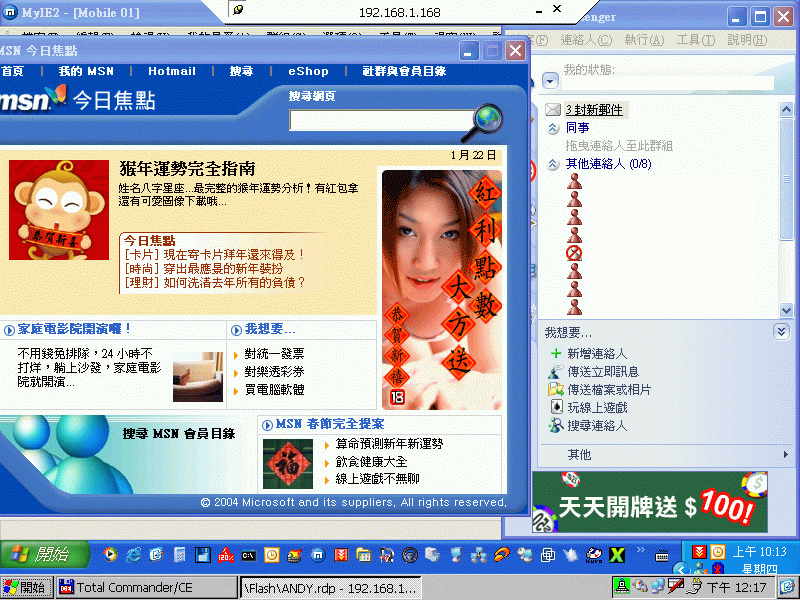The width and height of the screenshot is (800, 600).
Task: Click 新增連絡人 in Messenger
Action: 597,353
